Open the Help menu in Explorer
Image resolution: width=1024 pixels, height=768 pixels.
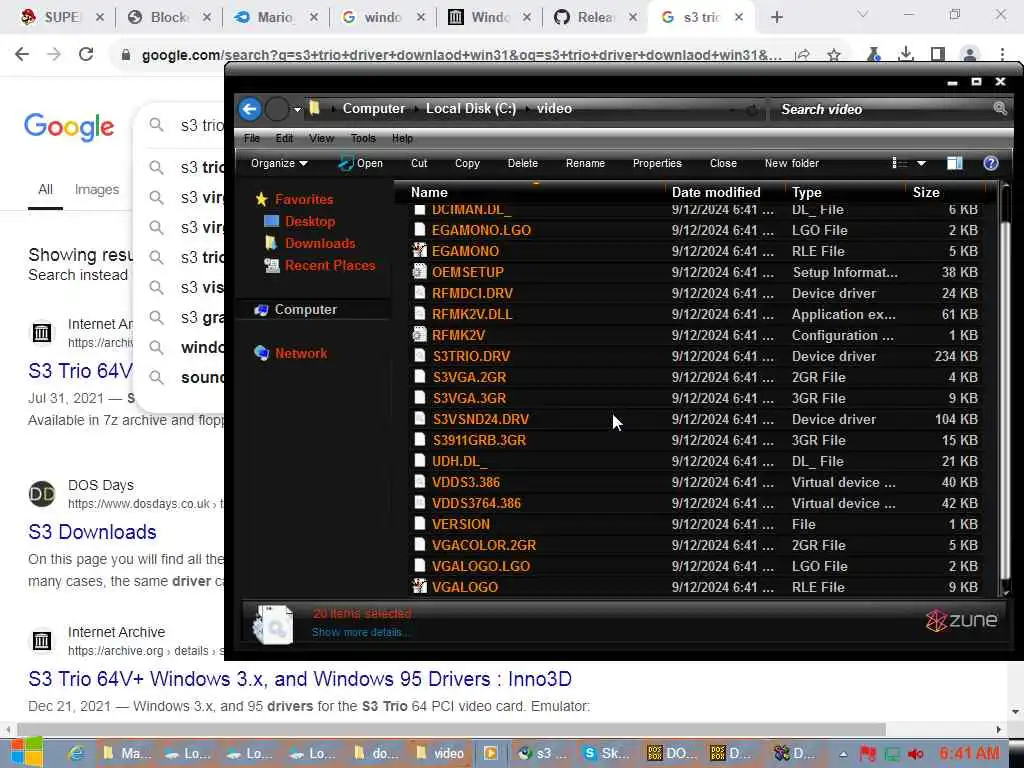pos(402,138)
